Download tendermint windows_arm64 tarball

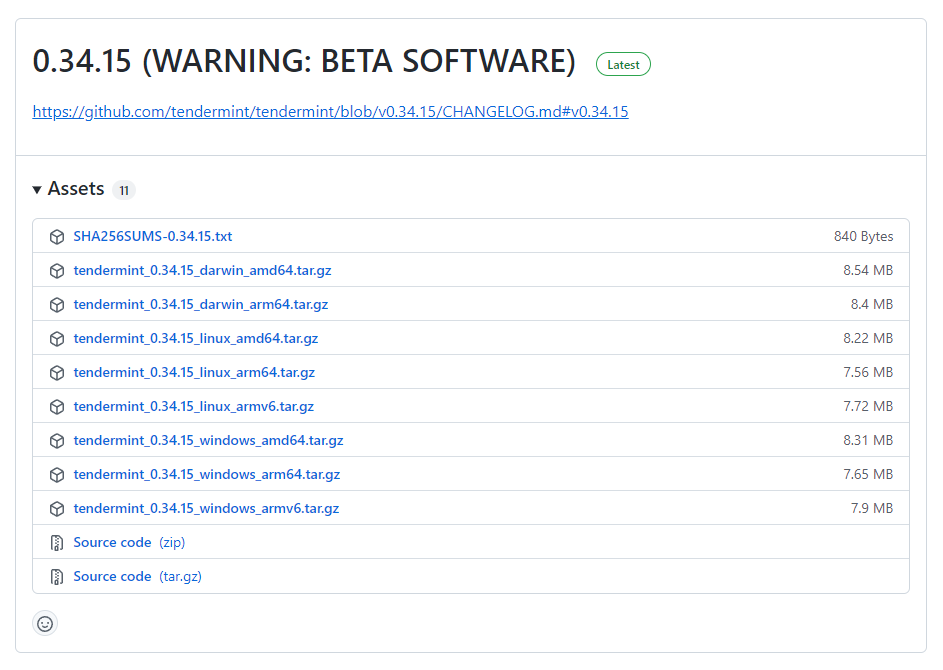click(x=207, y=475)
